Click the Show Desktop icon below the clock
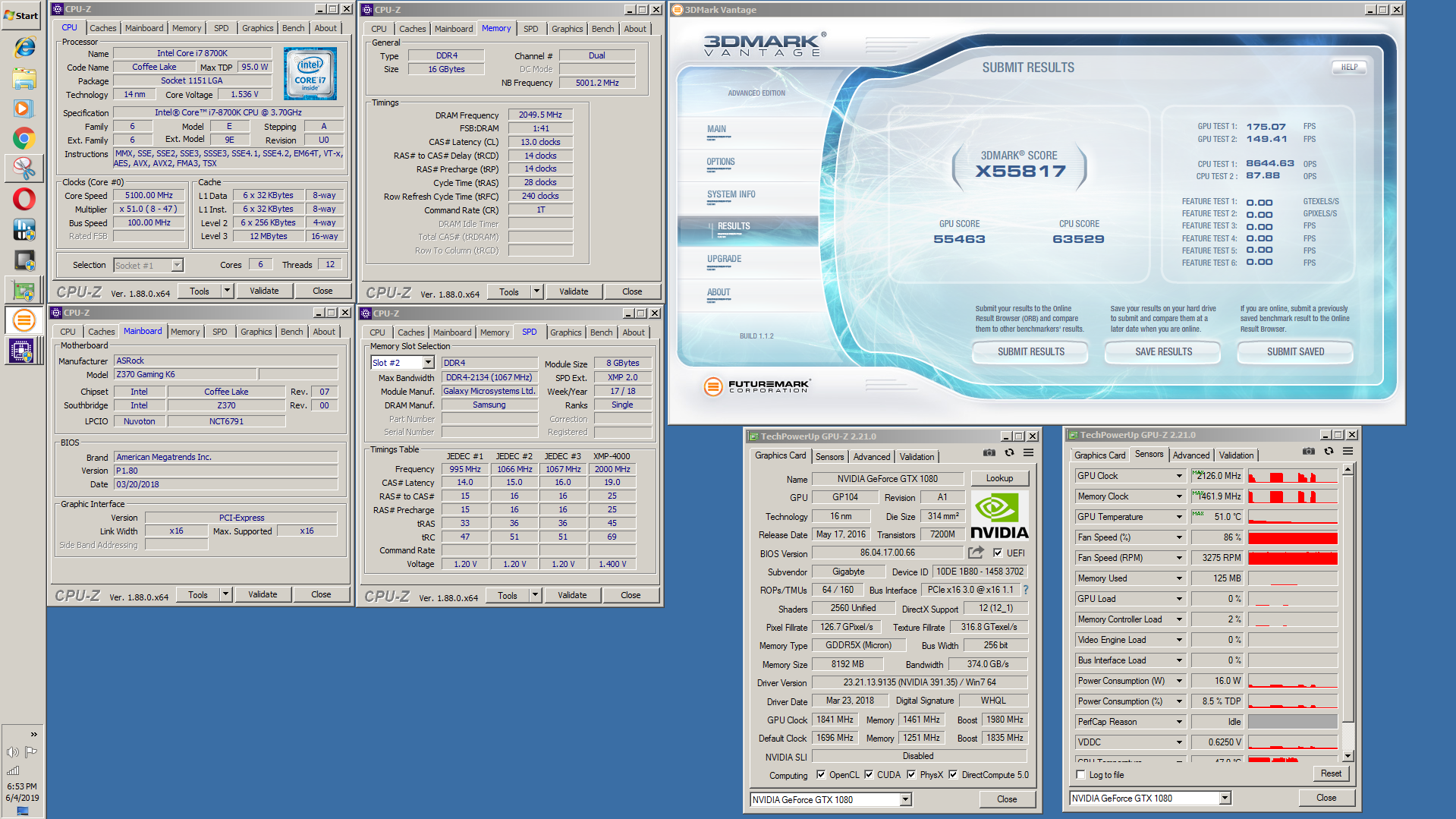The height and width of the screenshot is (819, 1456). coord(22,811)
